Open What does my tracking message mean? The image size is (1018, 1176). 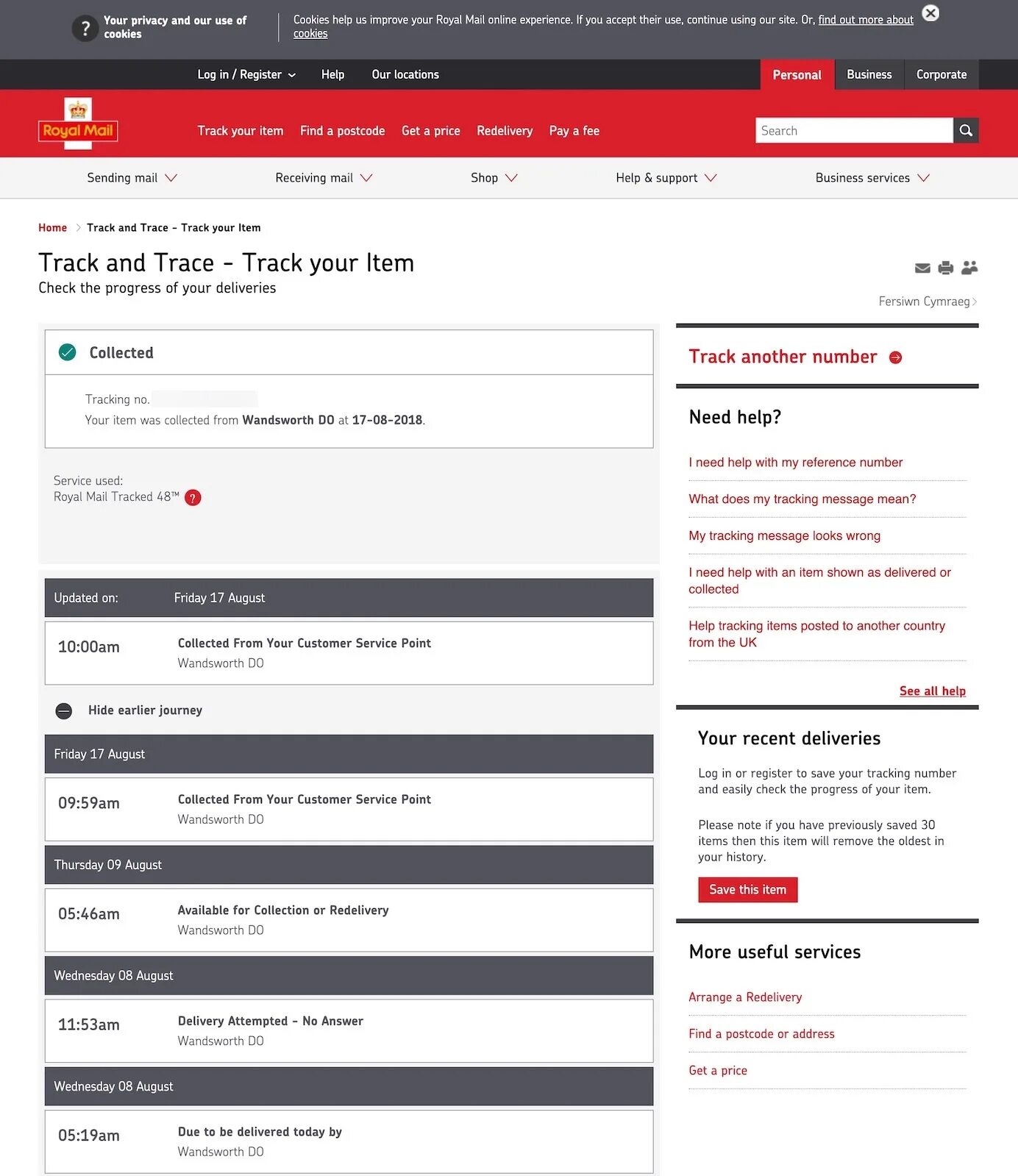[802, 499]
